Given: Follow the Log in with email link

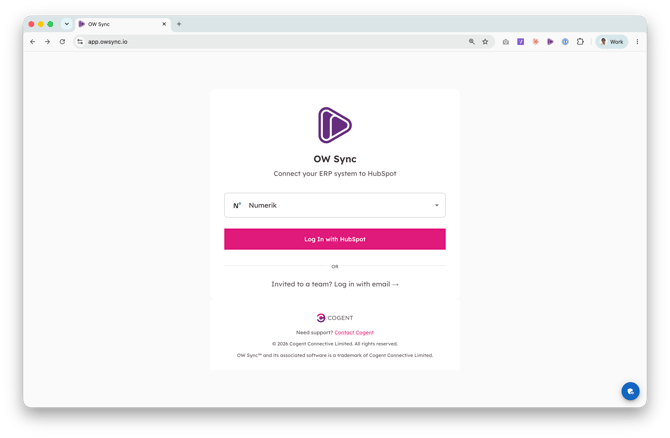Looking at the screenshot, I should pos(366,284).
